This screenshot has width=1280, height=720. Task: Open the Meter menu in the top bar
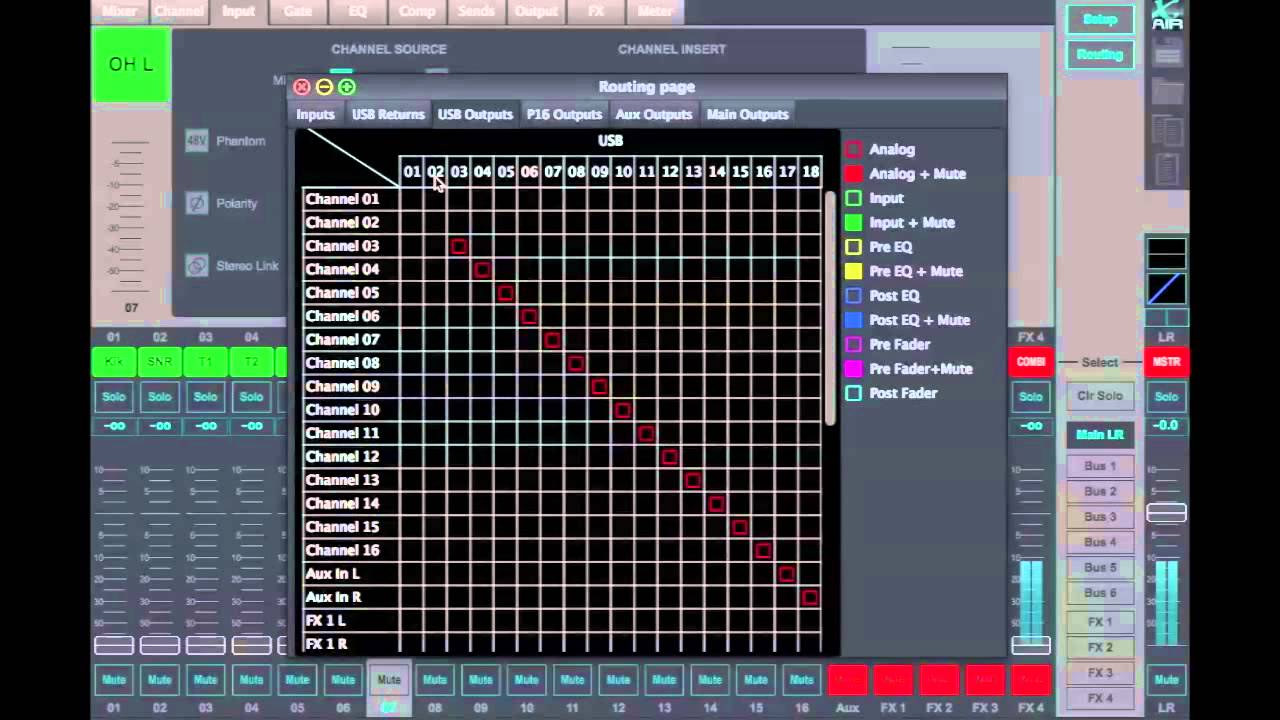coord(654,11)
